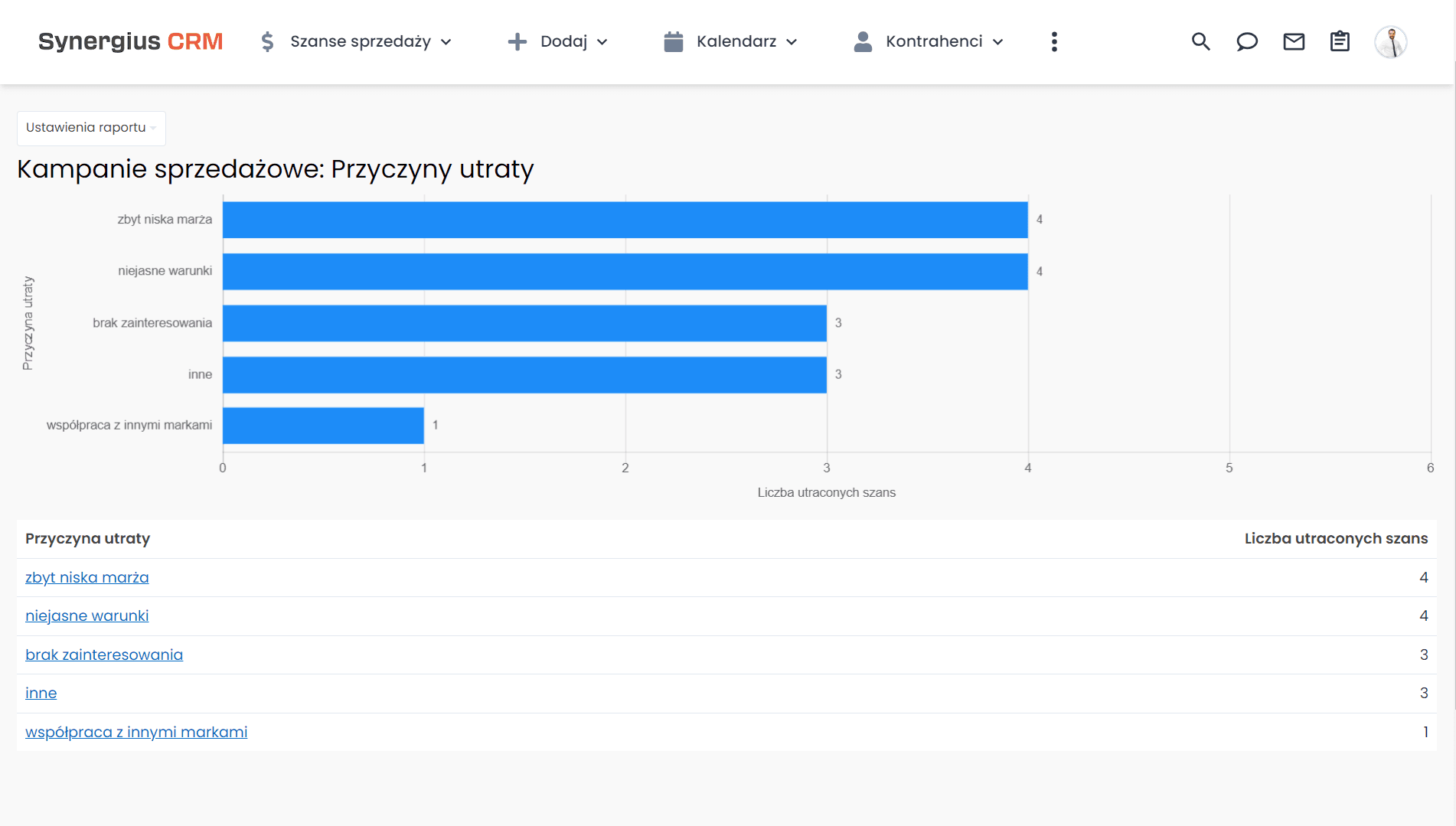
Task: Open the chat messages icon
Action: [x=1247, y=42]
